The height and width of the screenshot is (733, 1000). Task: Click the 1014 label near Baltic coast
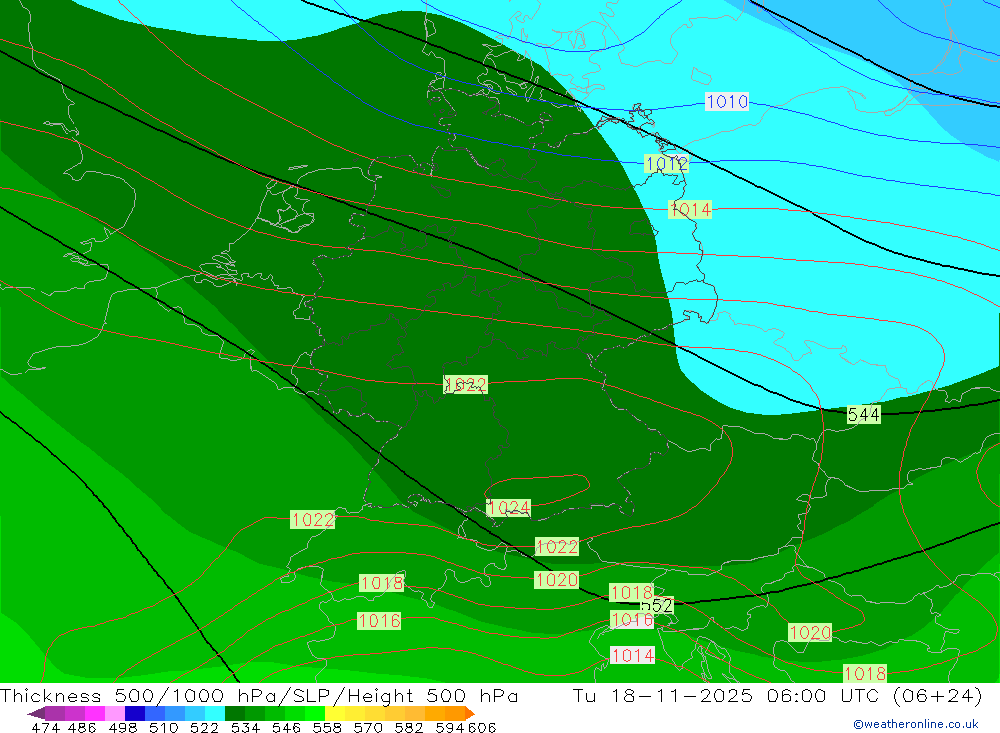[x=690, y=209]
